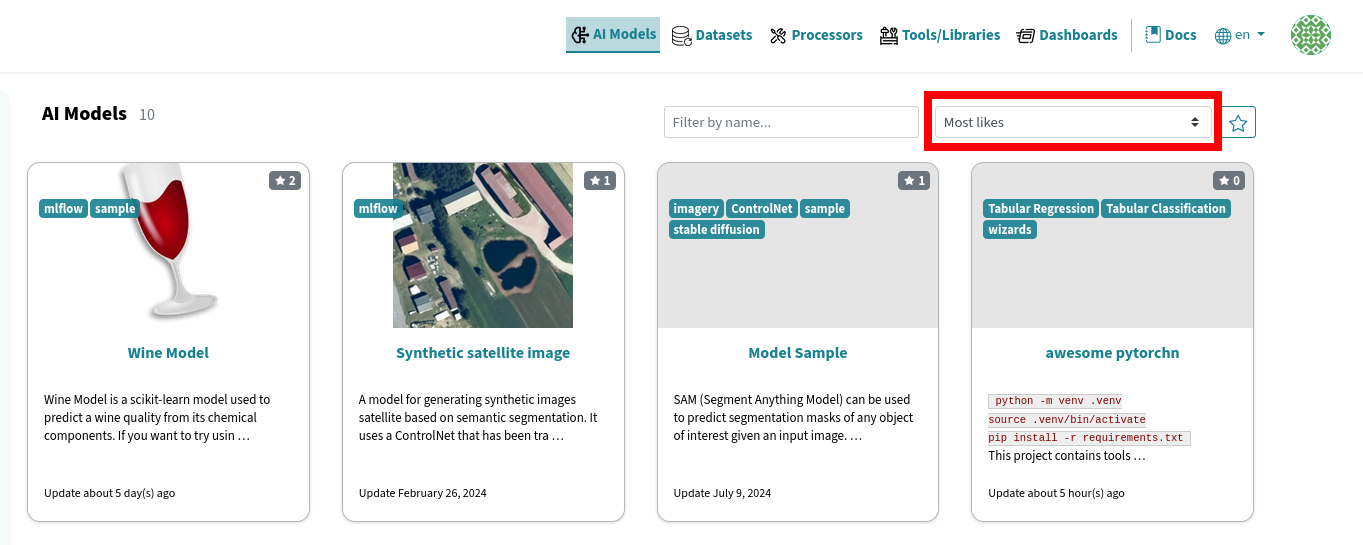Open the Most likes sort dropdown
Image resolution: width=1363 pixels, height=545 pixels.
point(1071,122)
